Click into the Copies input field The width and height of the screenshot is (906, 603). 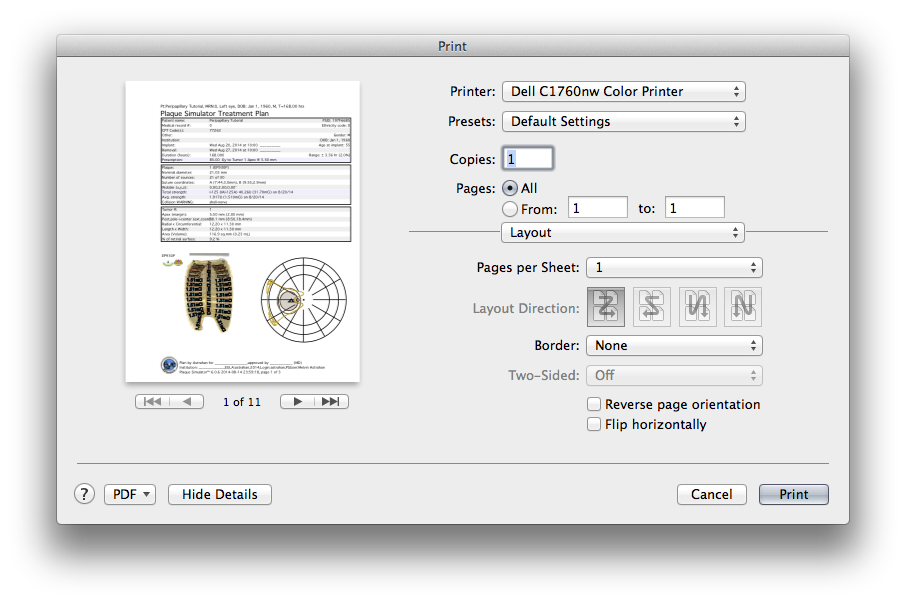(x=527, y=159)
